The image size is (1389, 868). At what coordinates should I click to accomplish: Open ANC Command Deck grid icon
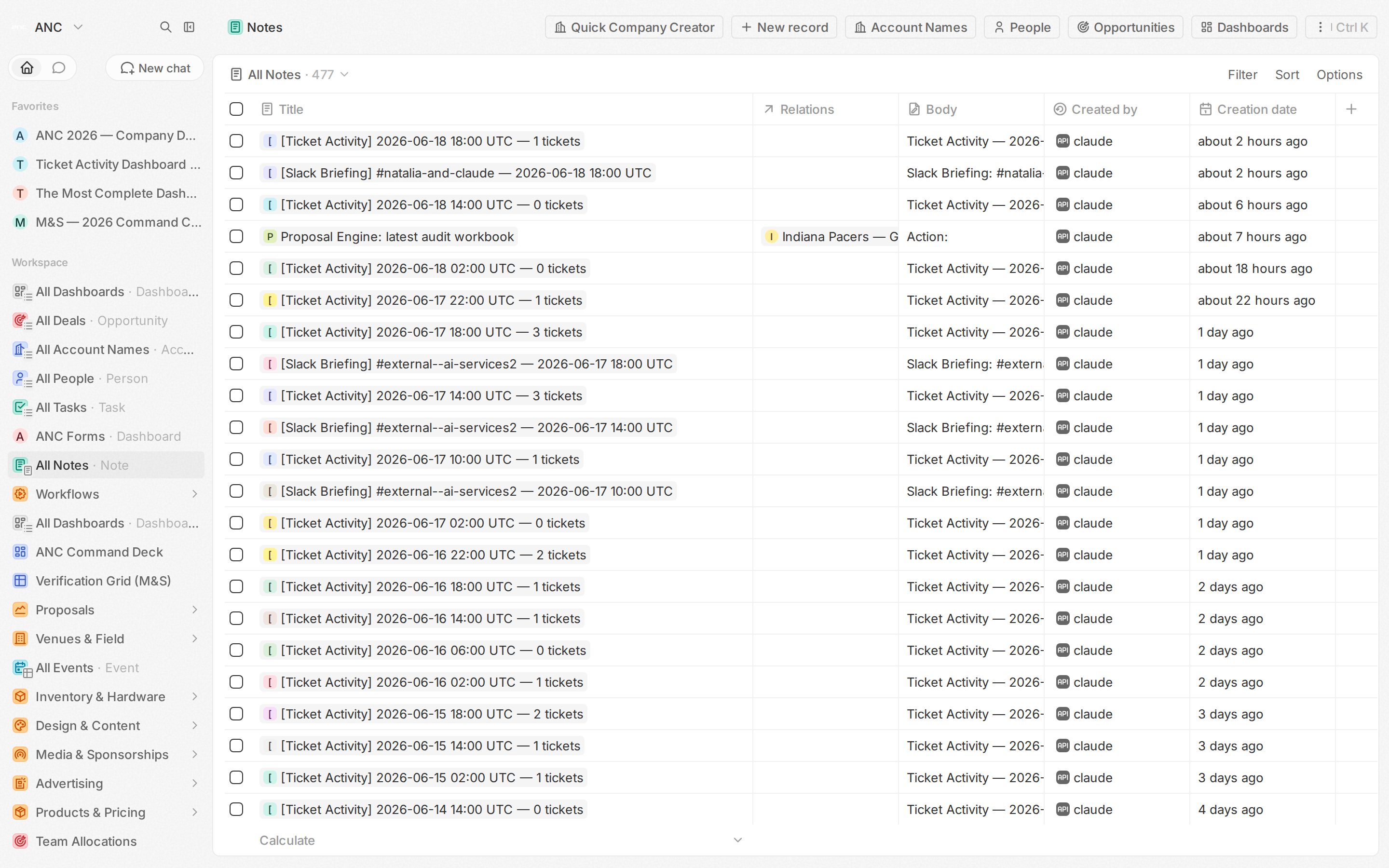20,552
